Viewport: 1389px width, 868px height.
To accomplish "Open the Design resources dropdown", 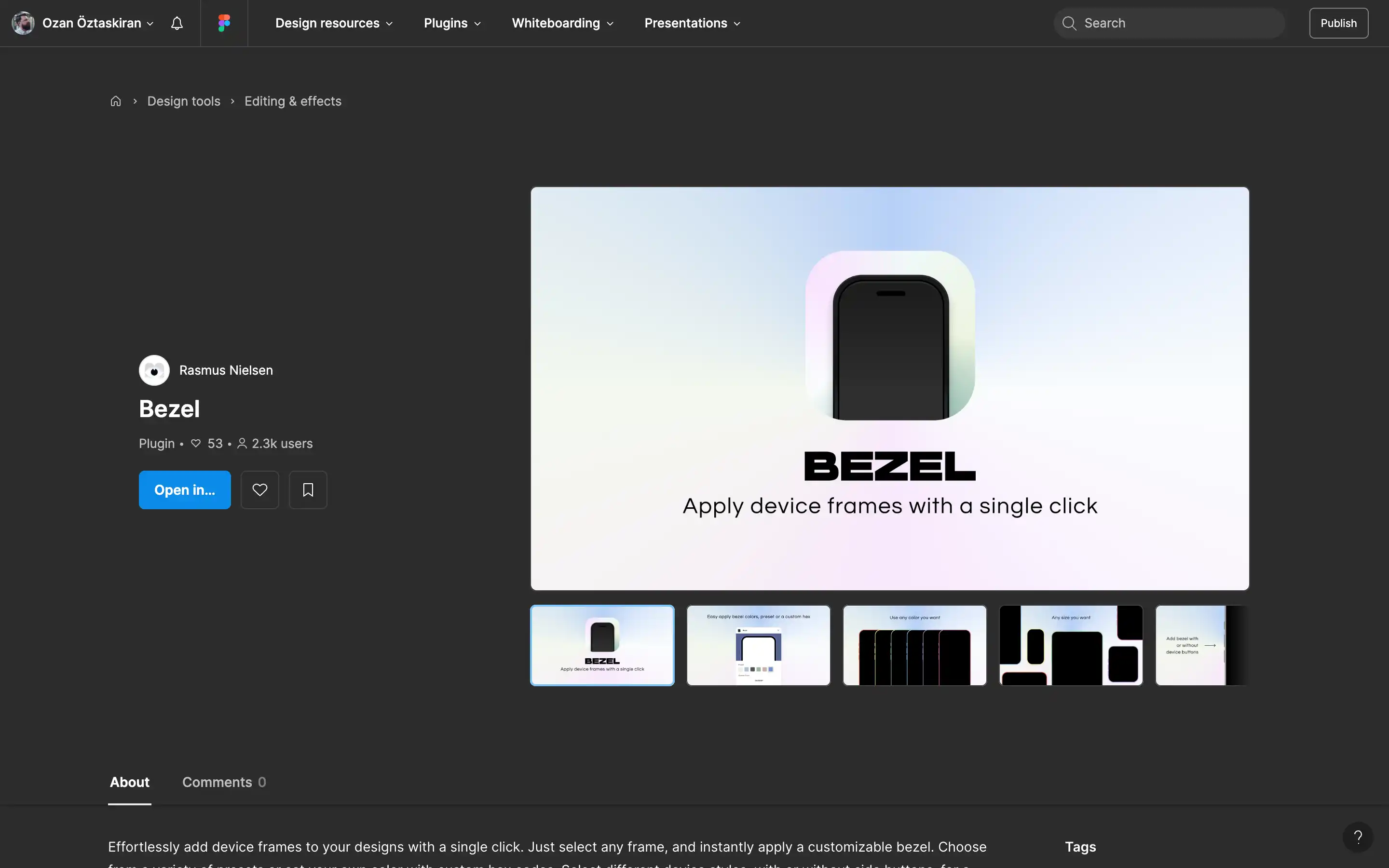I will point(334,23).
